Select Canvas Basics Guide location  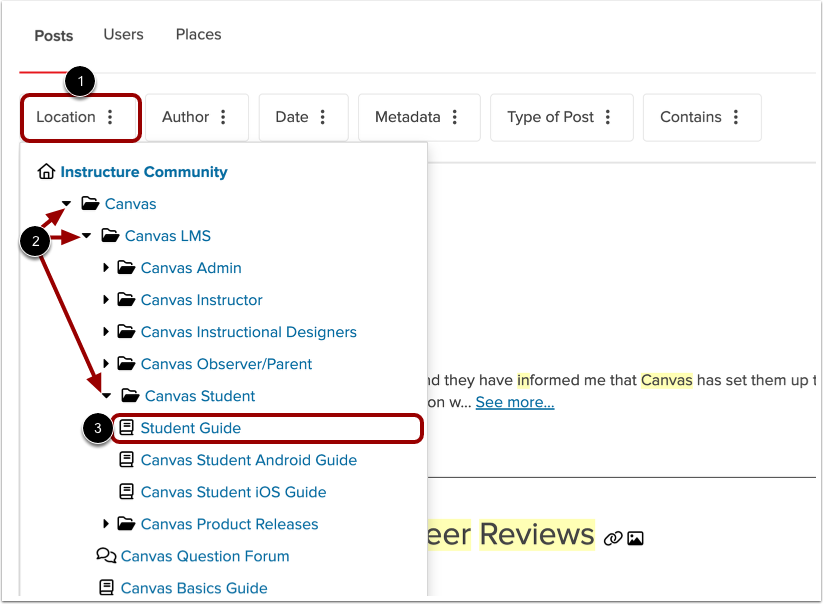point(194,588)
